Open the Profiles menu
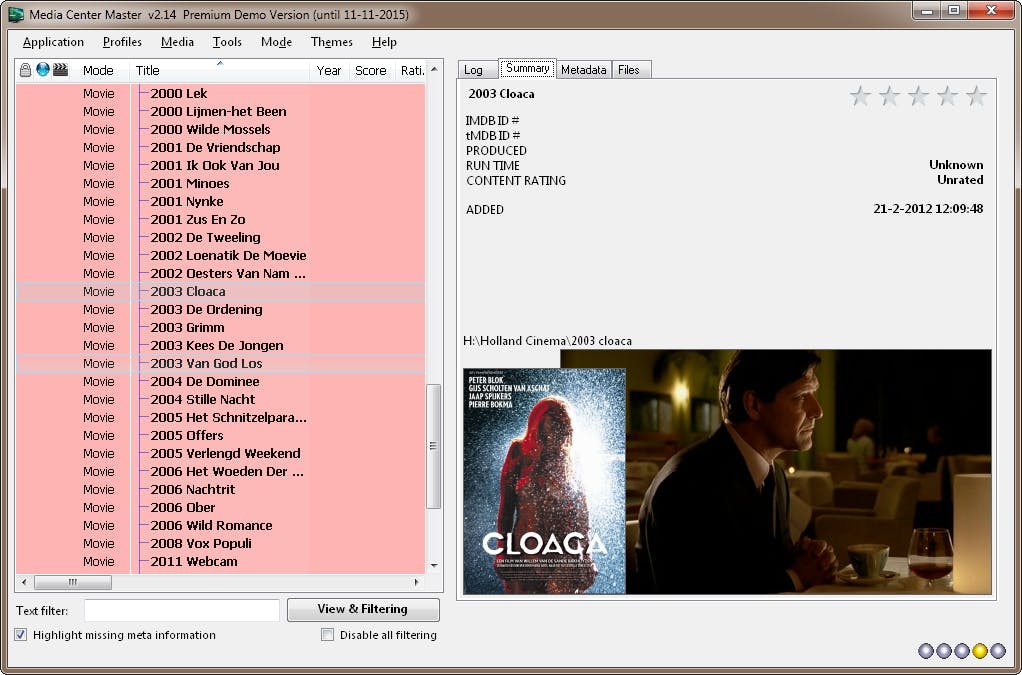Screen dimensions: 1022x675 click(x=122, y=42)
